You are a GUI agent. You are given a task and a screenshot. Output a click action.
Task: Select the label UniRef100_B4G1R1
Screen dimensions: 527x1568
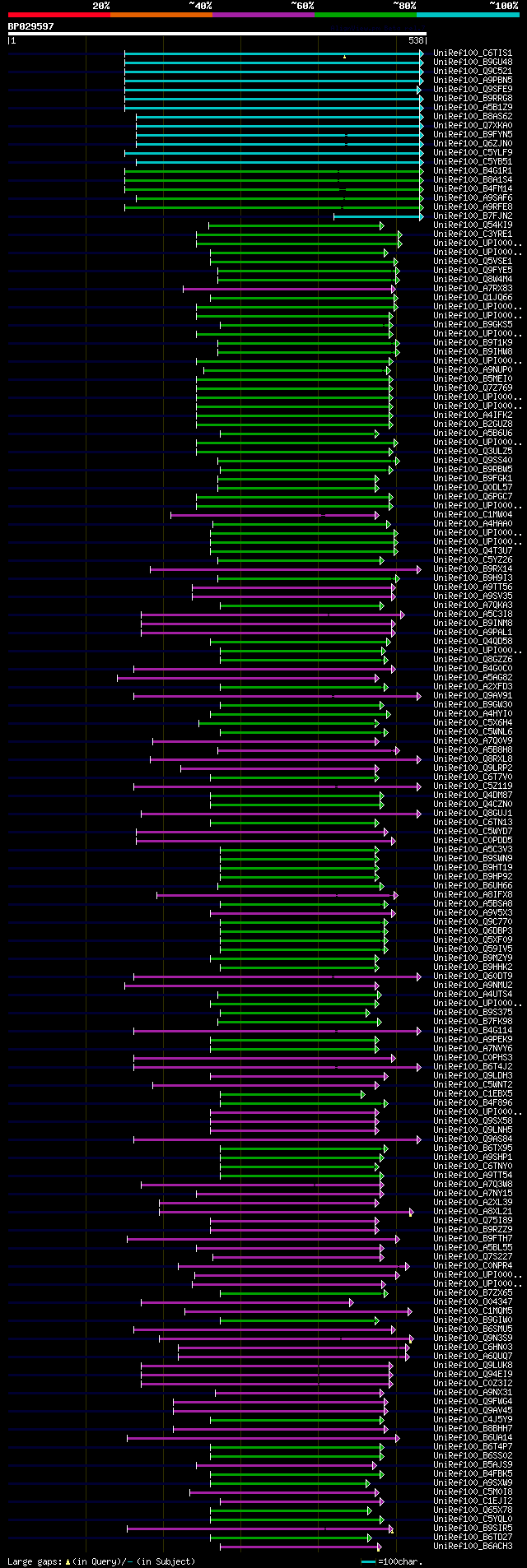tap(473, 171)
